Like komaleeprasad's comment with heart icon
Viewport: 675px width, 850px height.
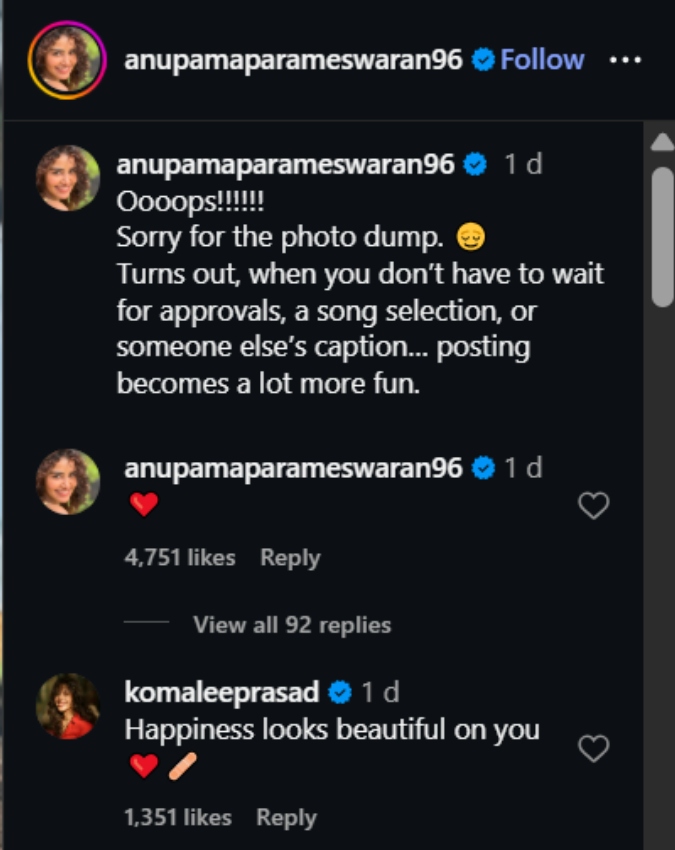point(594,748)
